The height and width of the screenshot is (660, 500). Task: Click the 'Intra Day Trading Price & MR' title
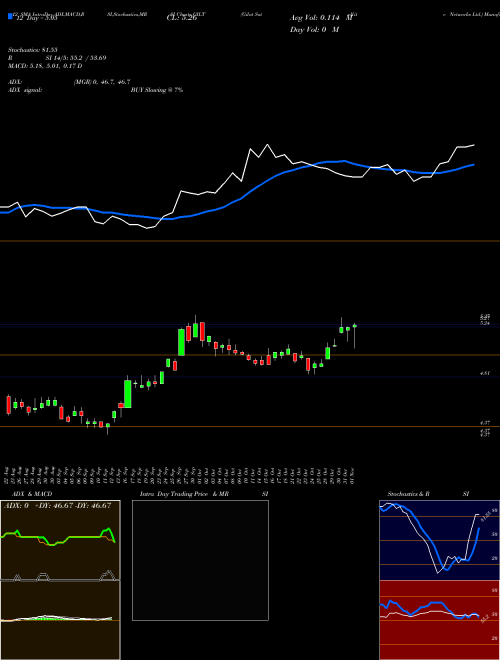click(x=184, y=494)
